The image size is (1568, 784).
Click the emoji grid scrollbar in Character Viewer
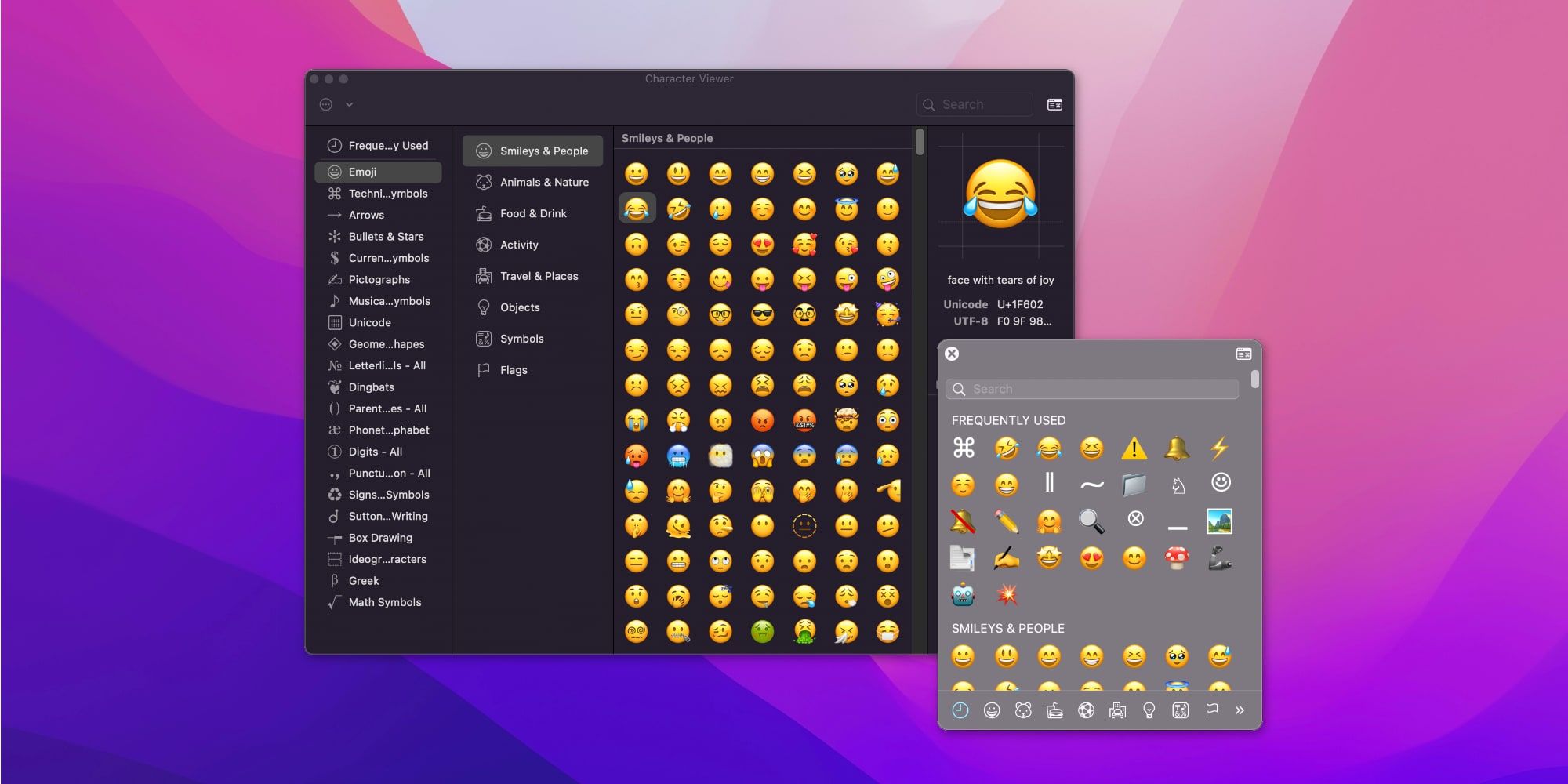pyautogui.click(x=920, y=142)
